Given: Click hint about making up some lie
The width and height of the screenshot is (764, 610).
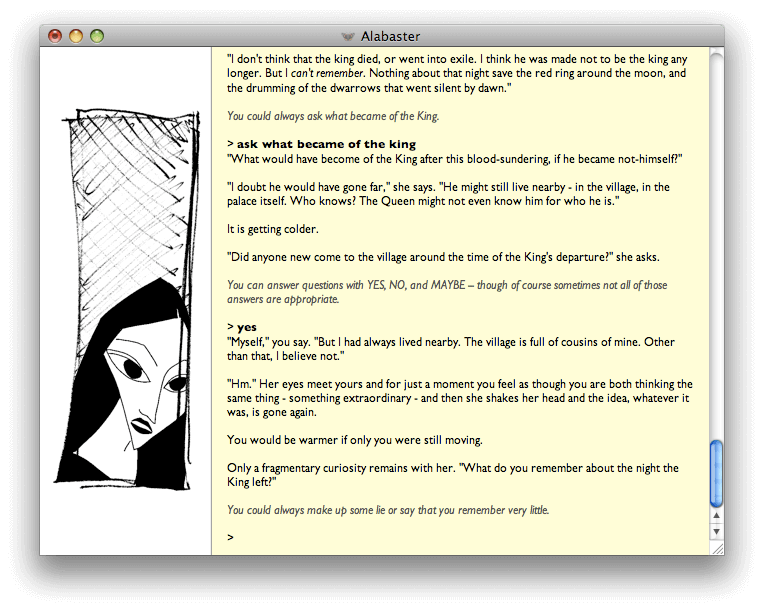Looking at the screenshot, I should click(x=388, y=510).
